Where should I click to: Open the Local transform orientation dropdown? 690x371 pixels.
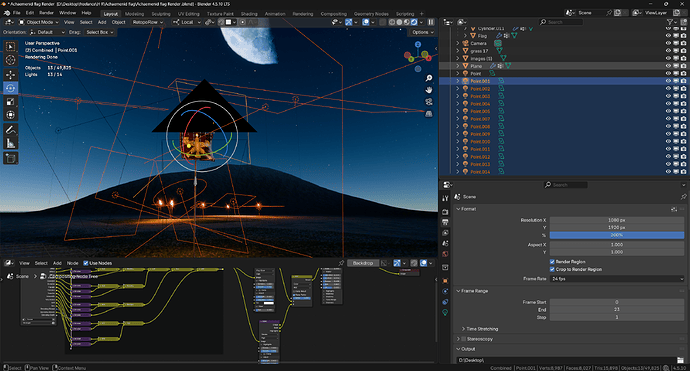pyautogui.click(x=187, y=22)
